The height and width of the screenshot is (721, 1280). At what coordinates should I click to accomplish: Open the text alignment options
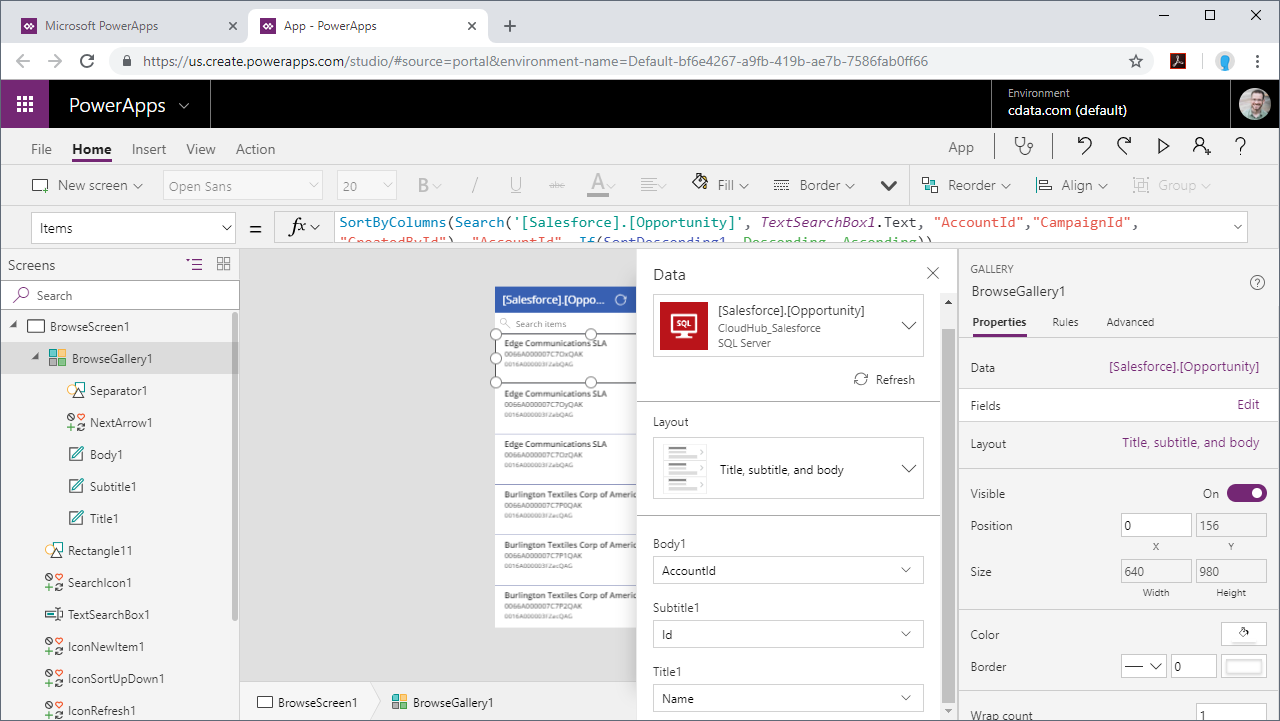654,185
